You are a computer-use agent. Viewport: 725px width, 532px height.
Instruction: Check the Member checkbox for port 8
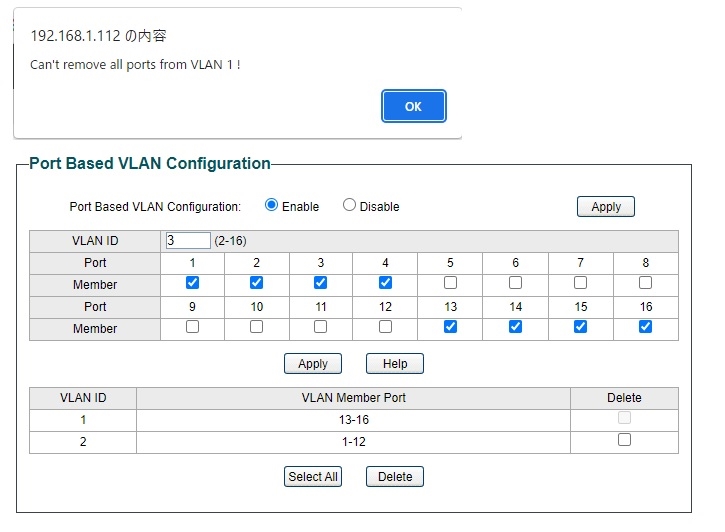645,283
